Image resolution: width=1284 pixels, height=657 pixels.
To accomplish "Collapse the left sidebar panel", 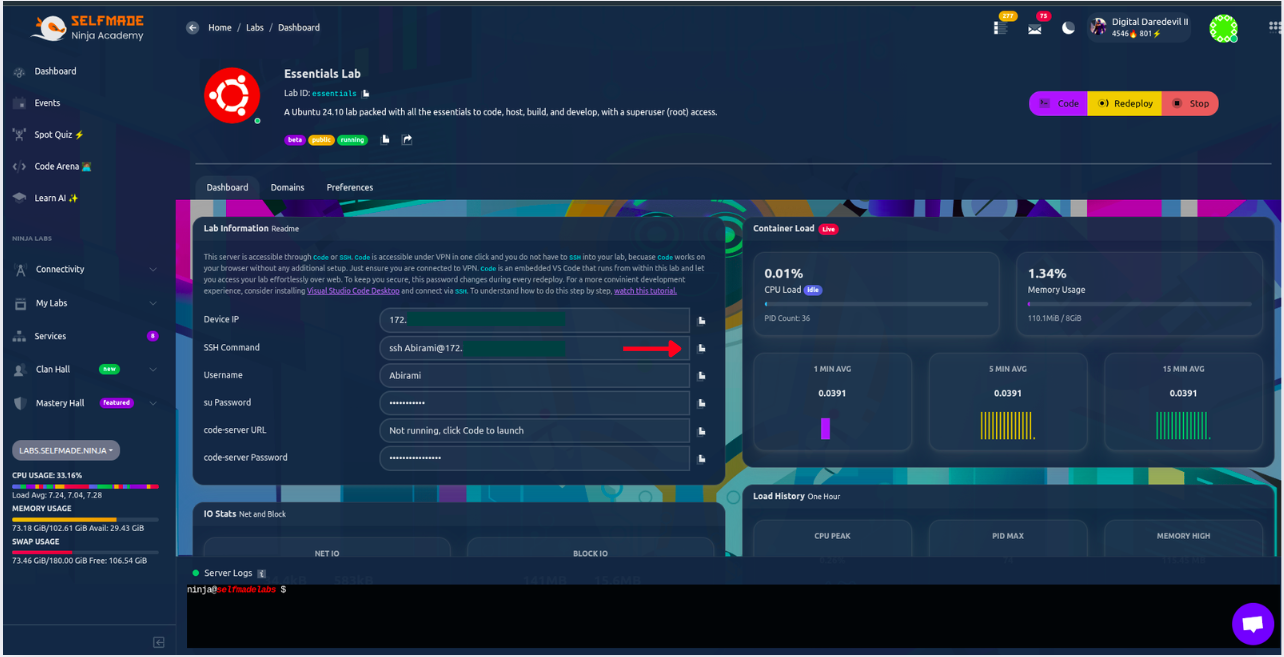I will pyautogui.click(x=158, y=642).
